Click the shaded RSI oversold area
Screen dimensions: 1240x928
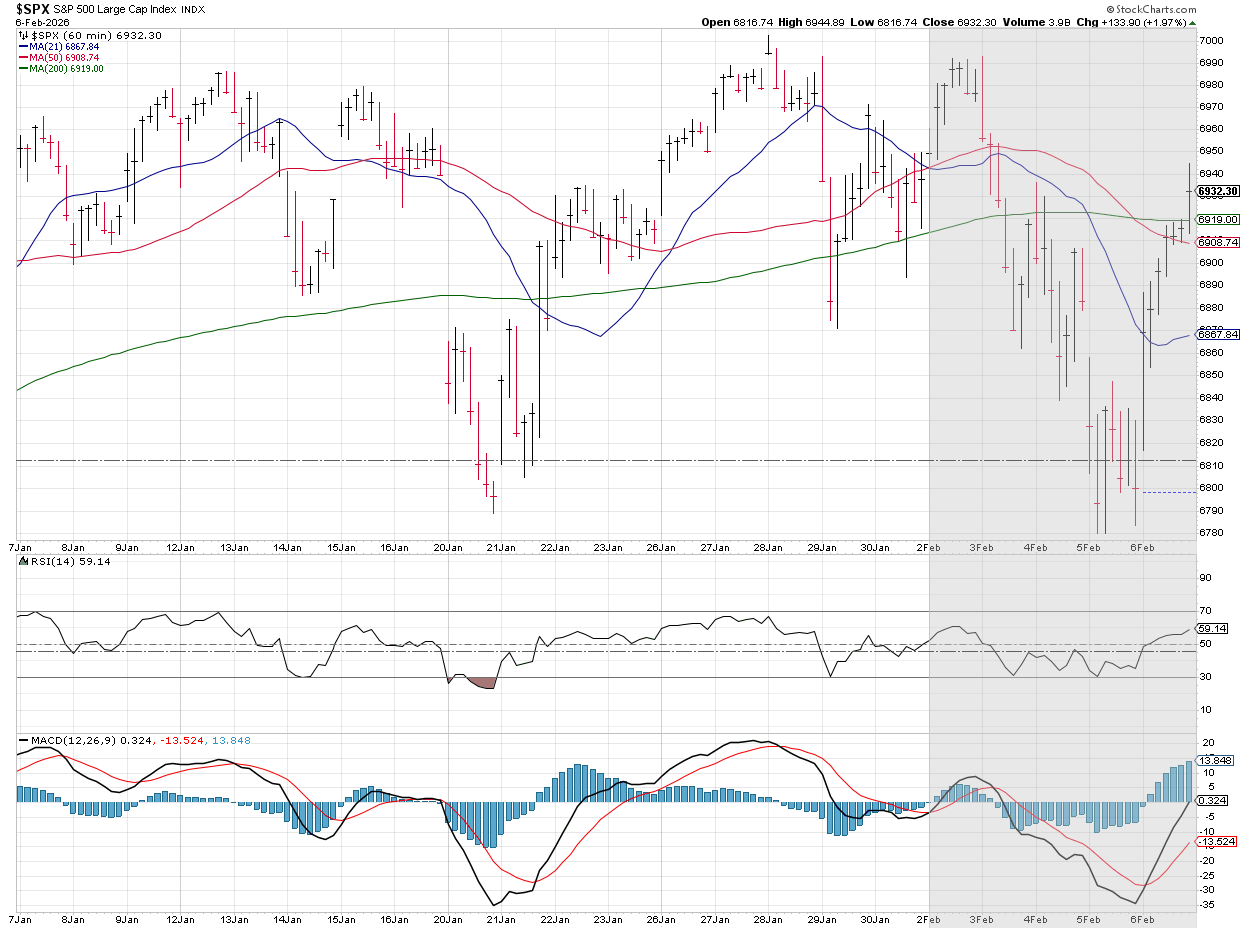[481, 683]
